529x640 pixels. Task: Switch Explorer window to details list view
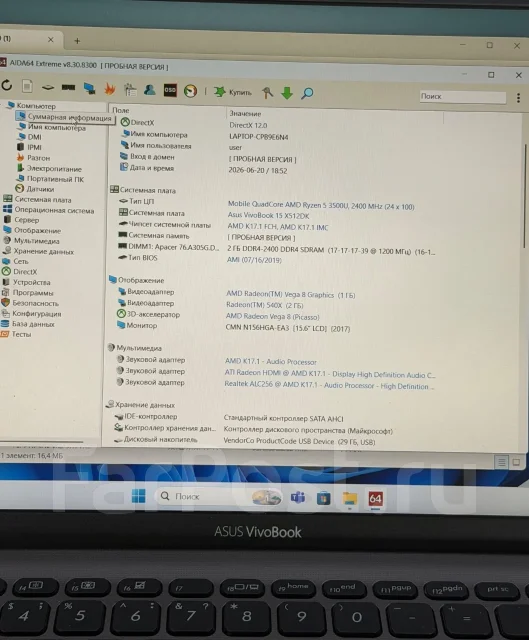pos(501,462)
